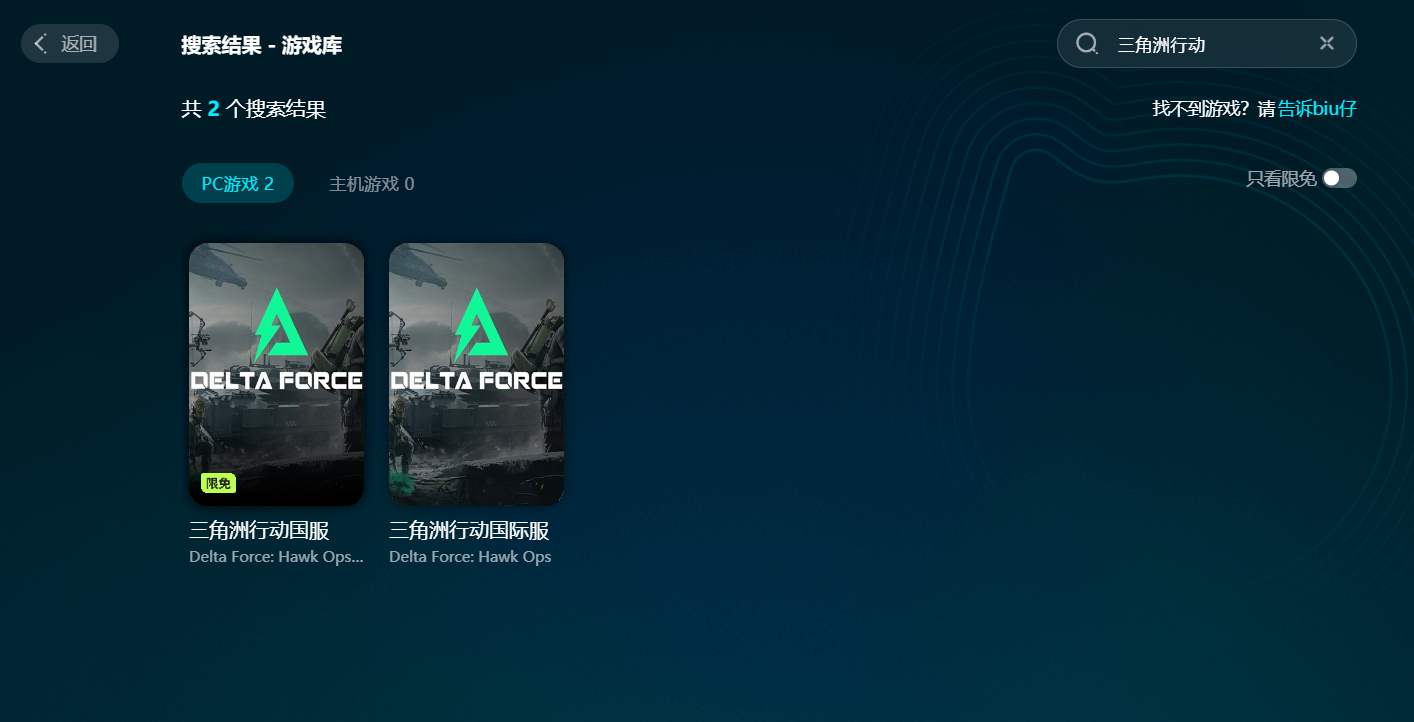Toggle the 只看限免 switch
The image size is (1414, 722).
[x=1339, y=179]
